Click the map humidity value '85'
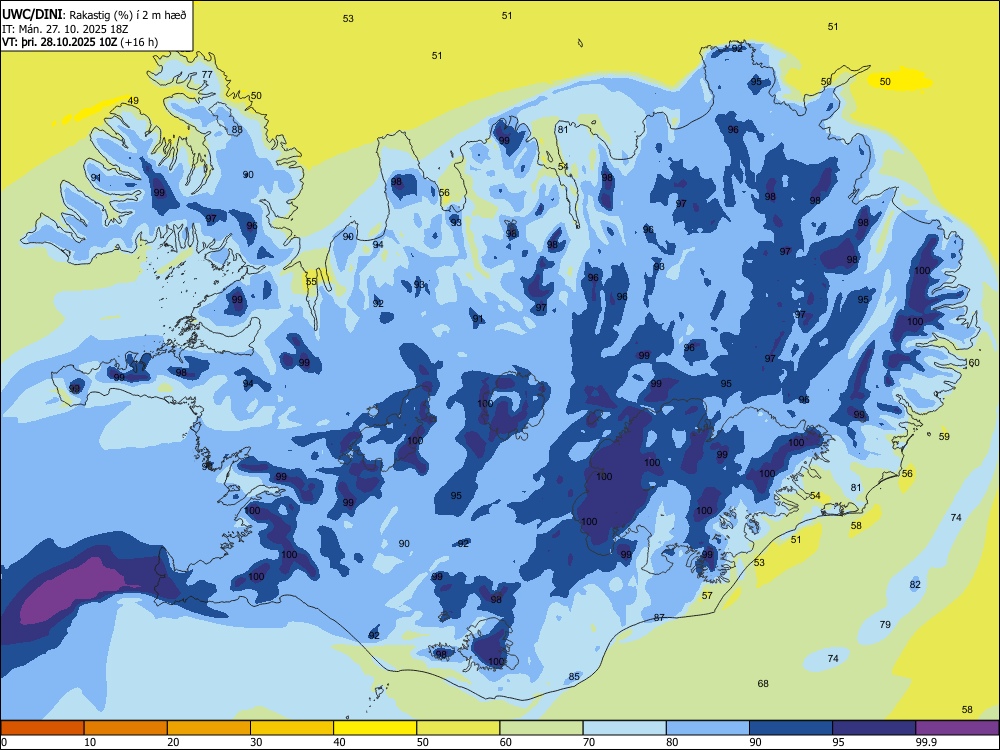1000x750 pixels. (x=575, y=677)
